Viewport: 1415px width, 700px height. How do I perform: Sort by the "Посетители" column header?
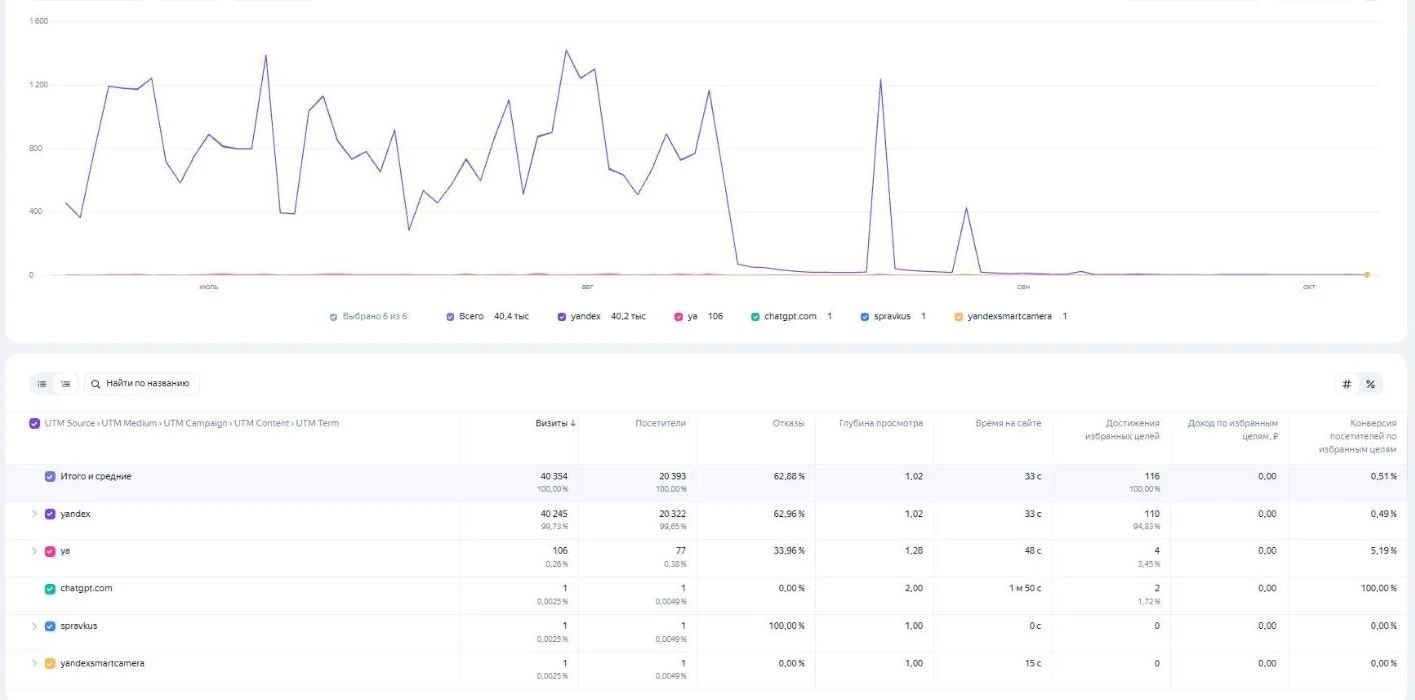pyautogui.click(x=660, y=423)
